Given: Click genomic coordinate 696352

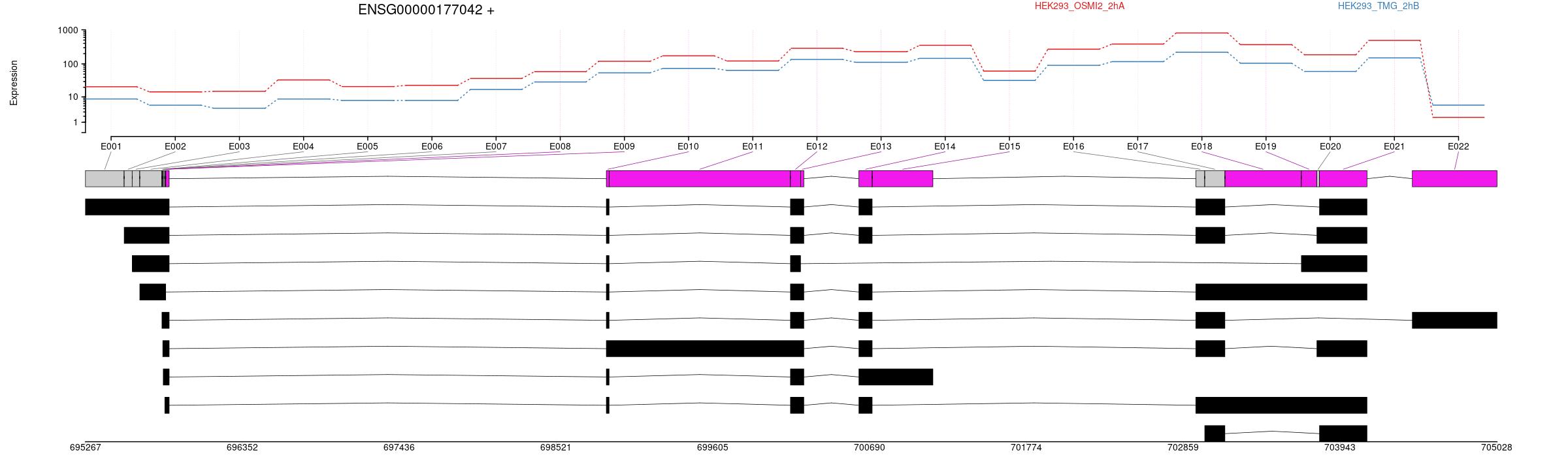Looking at the screenshot, I should click(x=242, y=448).
